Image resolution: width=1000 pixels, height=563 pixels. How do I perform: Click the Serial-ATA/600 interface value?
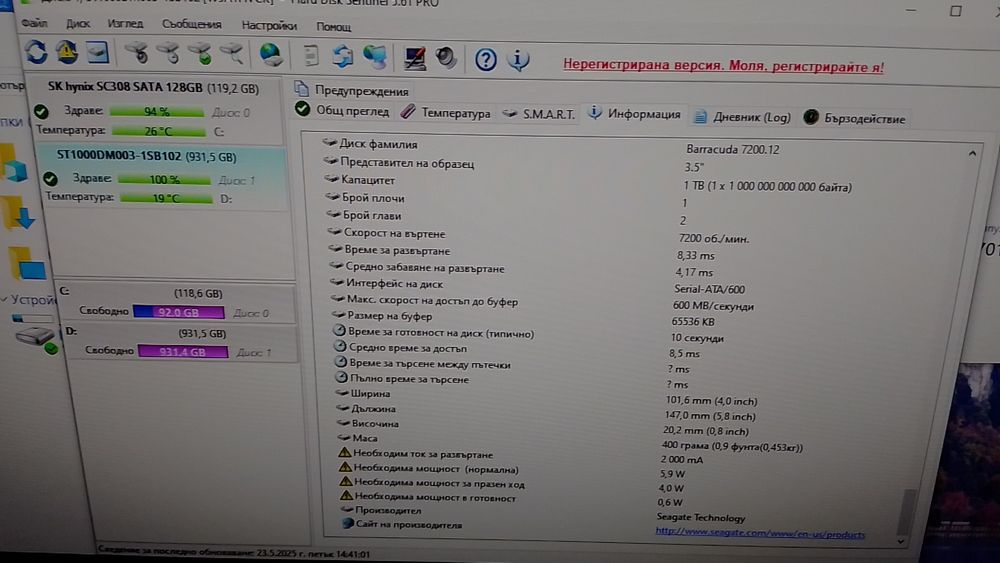pyautogui.click(x=709, y=289)
